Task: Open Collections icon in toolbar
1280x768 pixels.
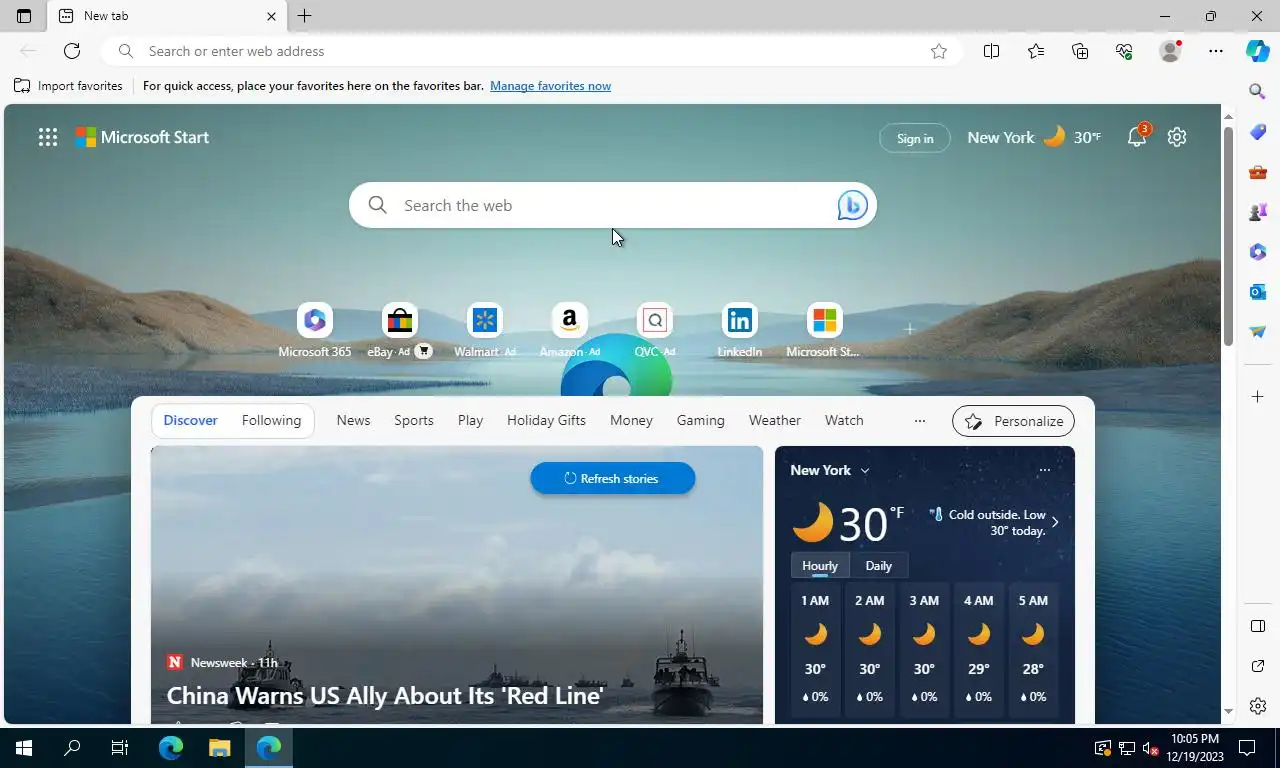Action: point(1080,51)
